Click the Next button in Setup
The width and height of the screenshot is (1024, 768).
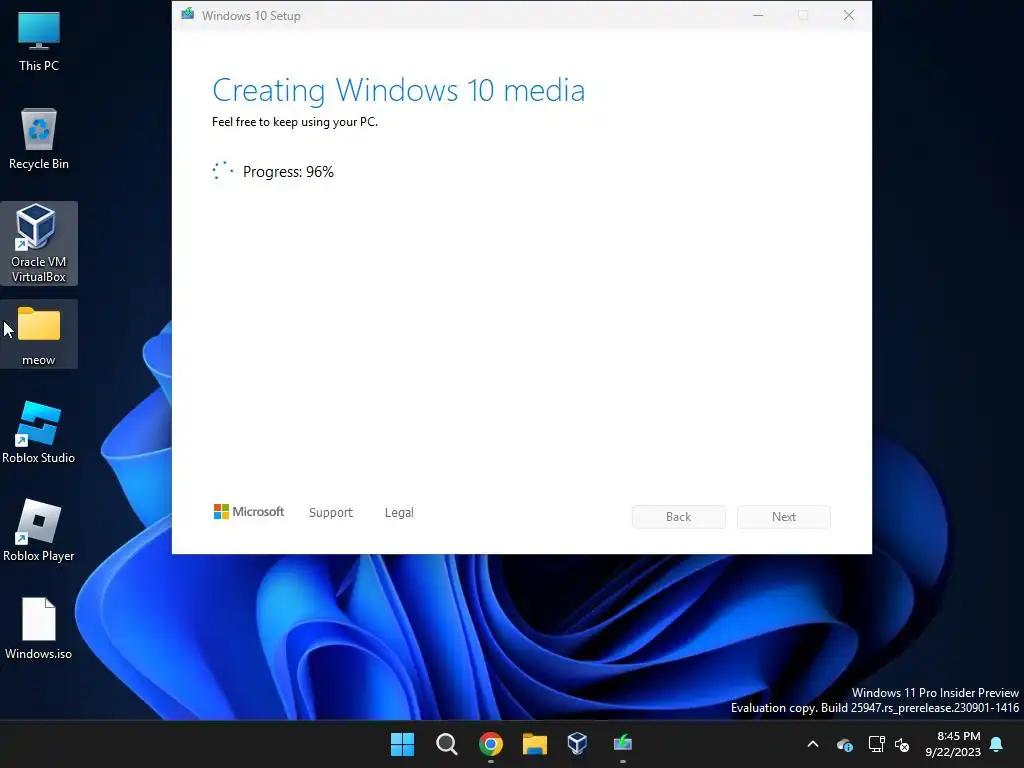coord(784,517)
